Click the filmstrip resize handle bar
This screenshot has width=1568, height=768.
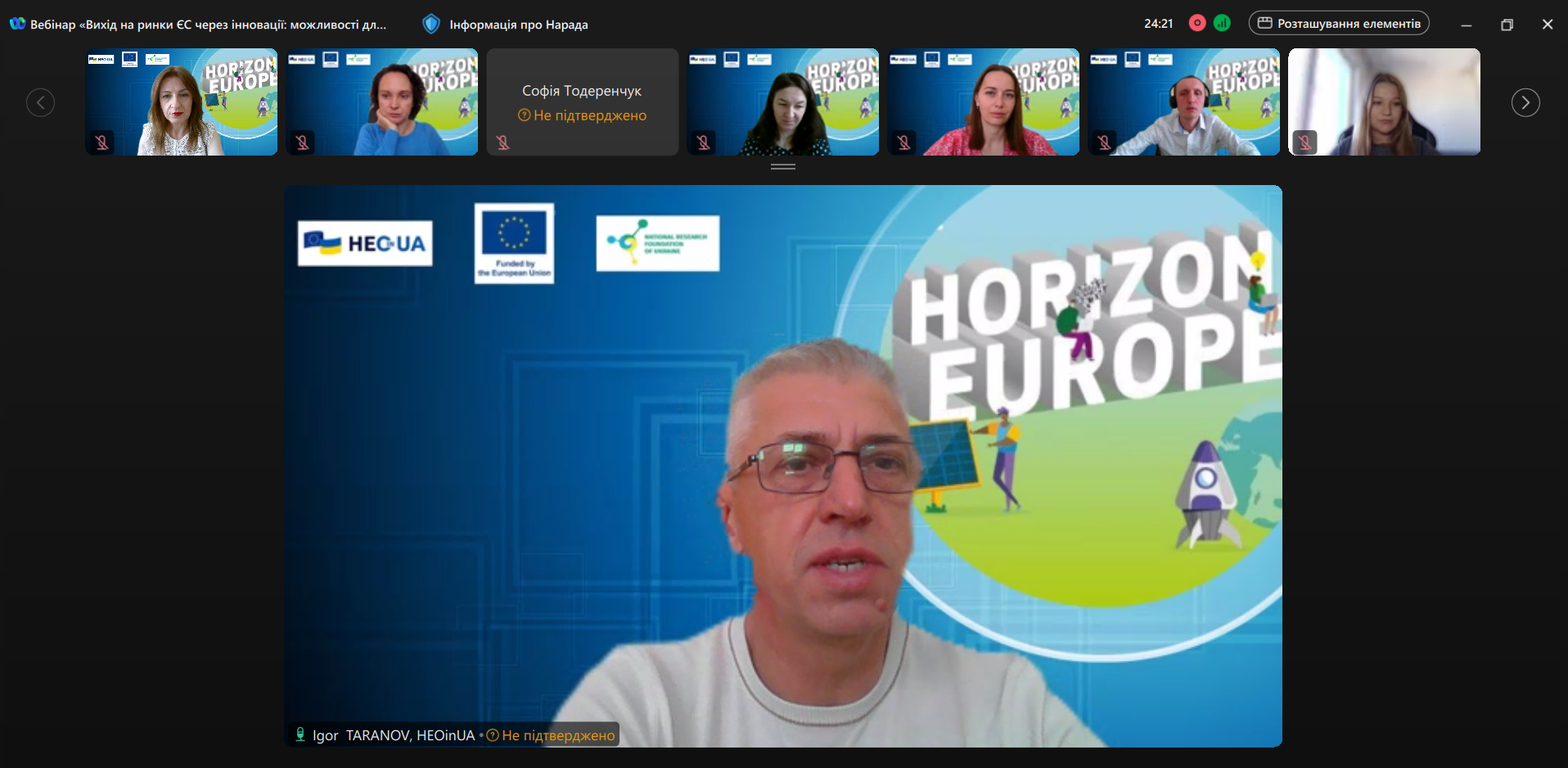tap(783, 166)
